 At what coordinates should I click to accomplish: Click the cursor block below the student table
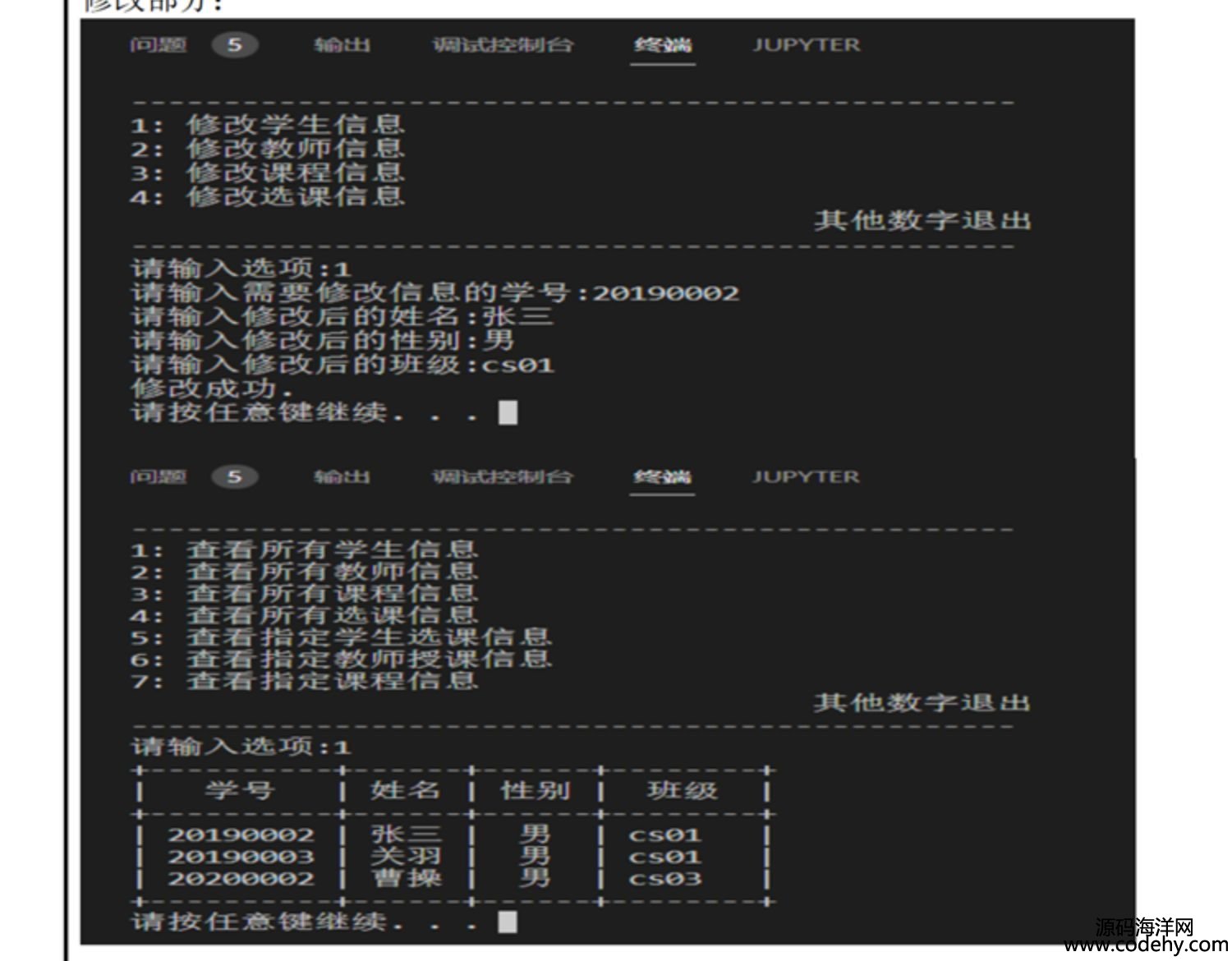pyautogui.click(x=508, y=922)
